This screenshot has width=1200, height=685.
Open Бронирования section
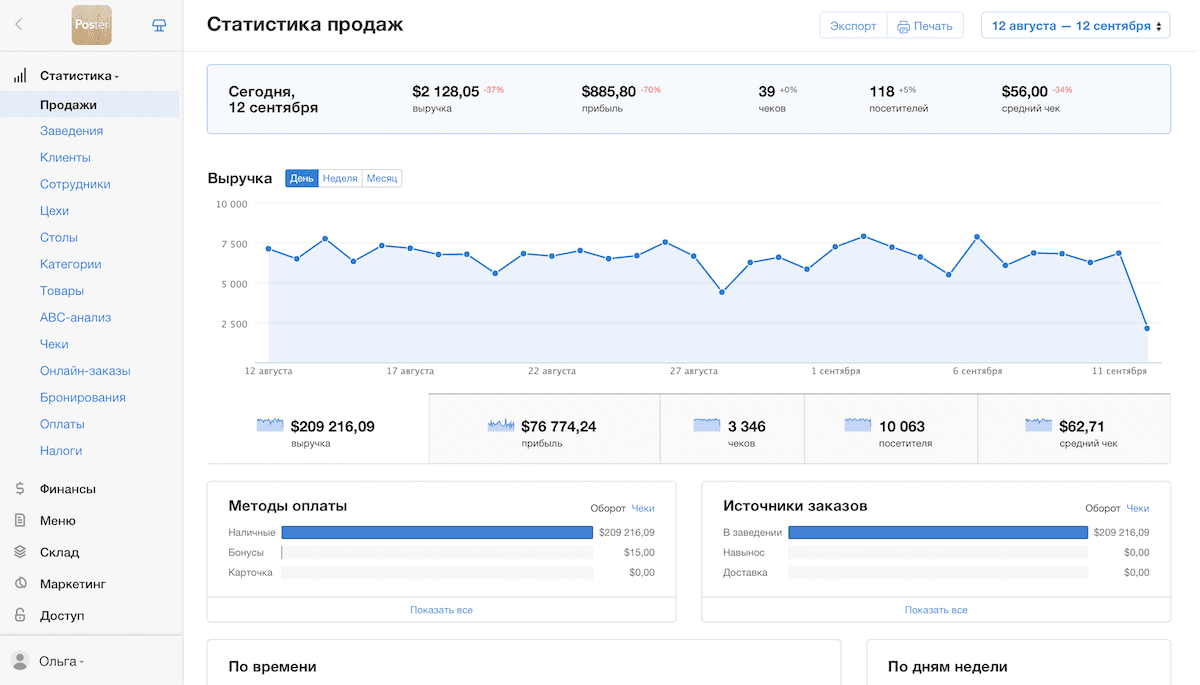pos(83,397)
